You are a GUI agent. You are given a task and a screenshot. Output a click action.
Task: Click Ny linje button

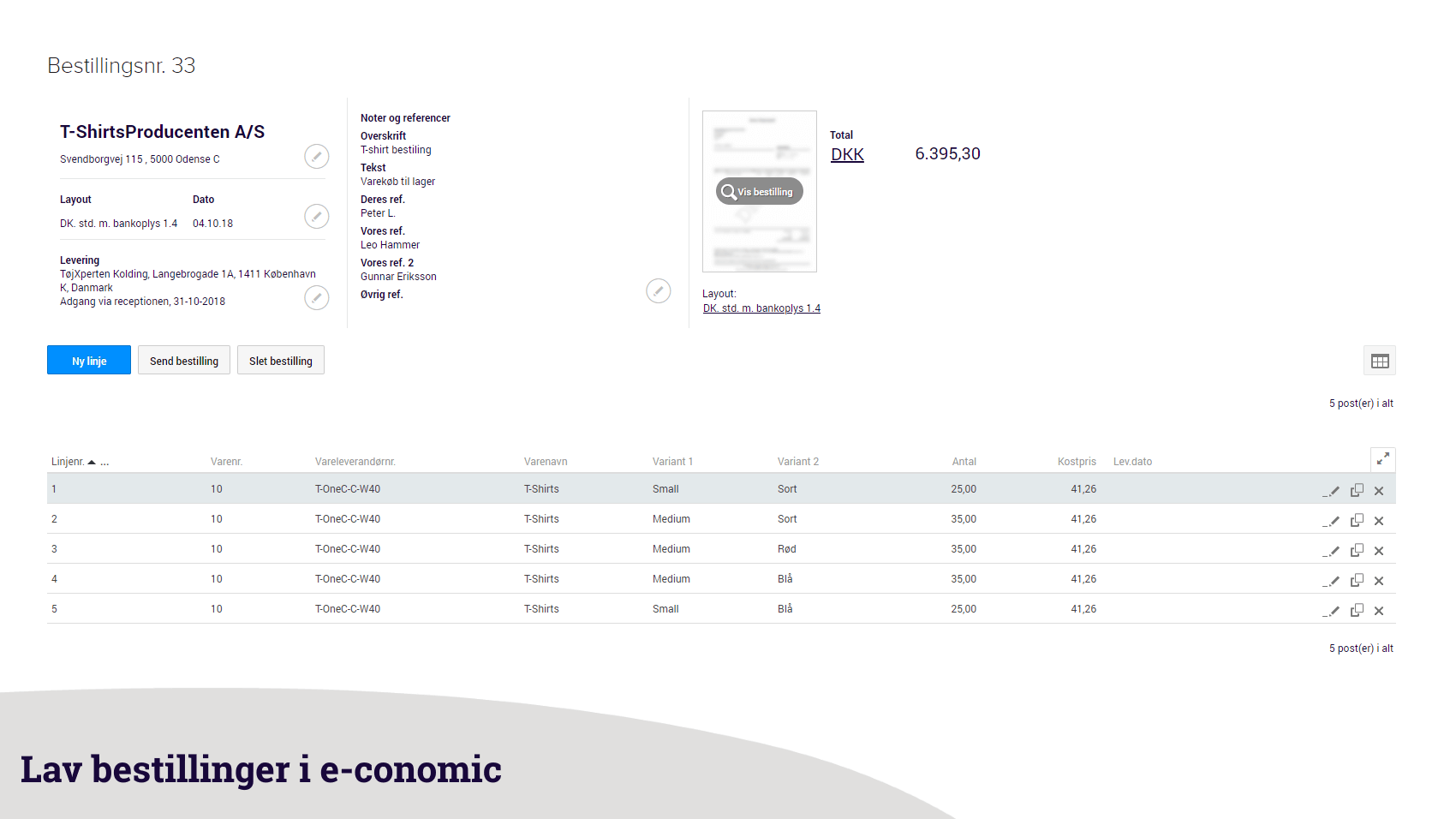point(89,360)
